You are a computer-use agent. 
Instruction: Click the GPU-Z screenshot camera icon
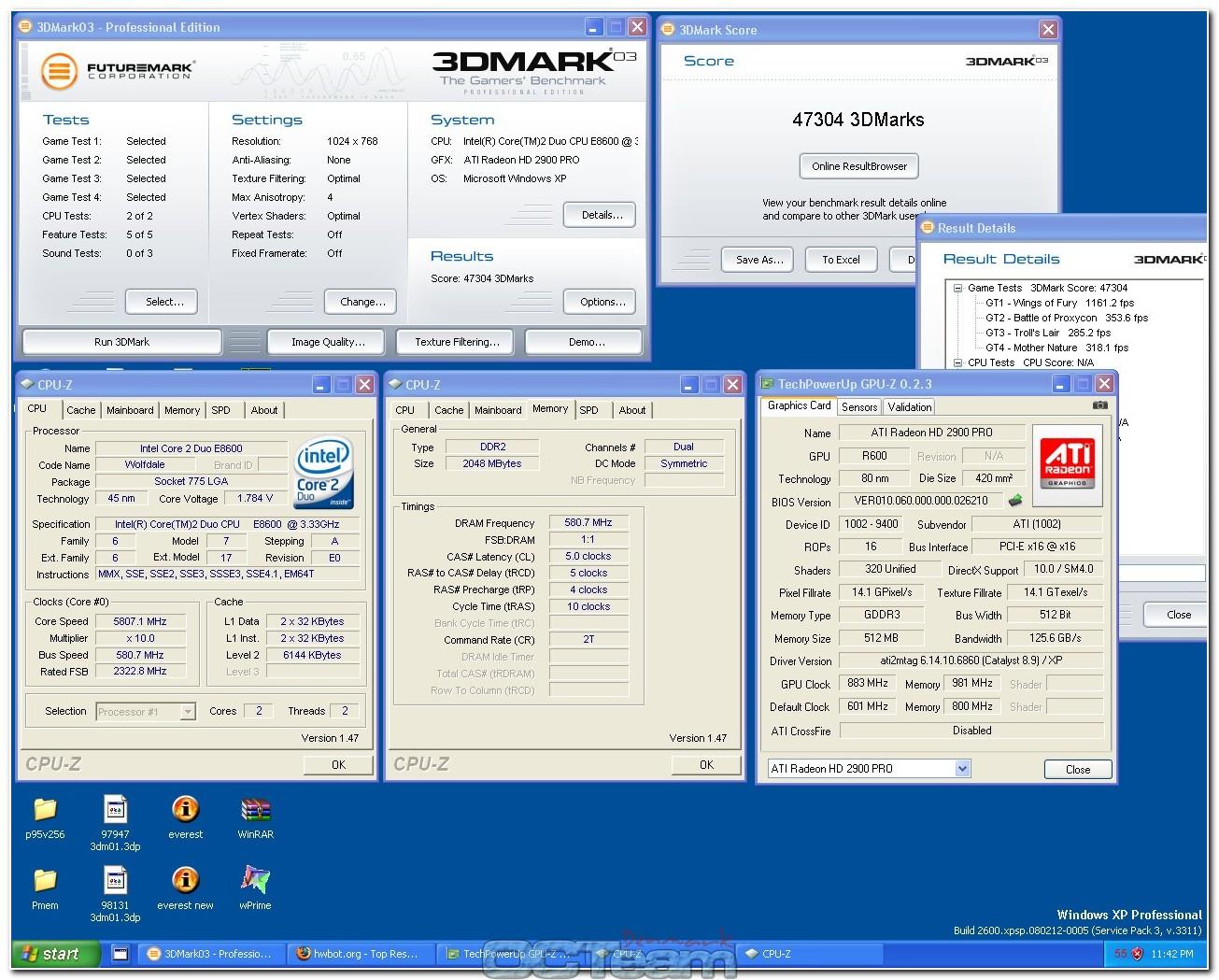click(1099, 405)
